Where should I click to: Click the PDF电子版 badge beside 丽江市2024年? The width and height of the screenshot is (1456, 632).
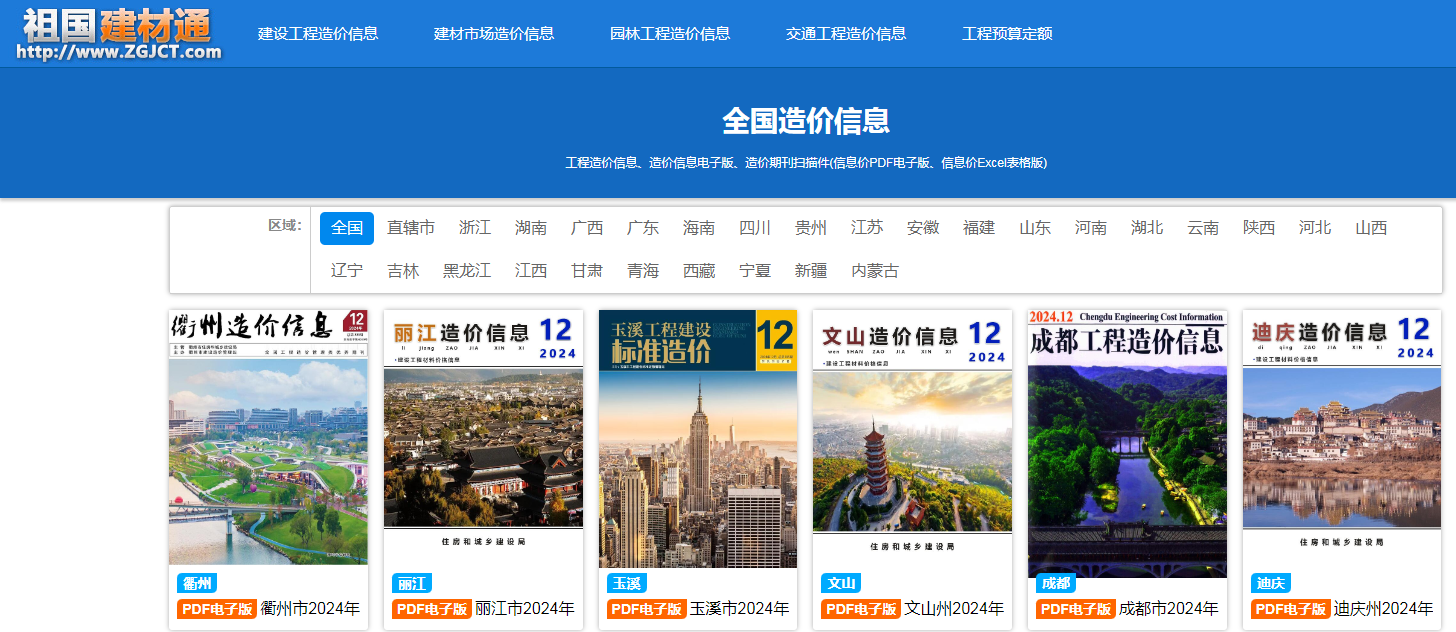[x=432, y=608]
